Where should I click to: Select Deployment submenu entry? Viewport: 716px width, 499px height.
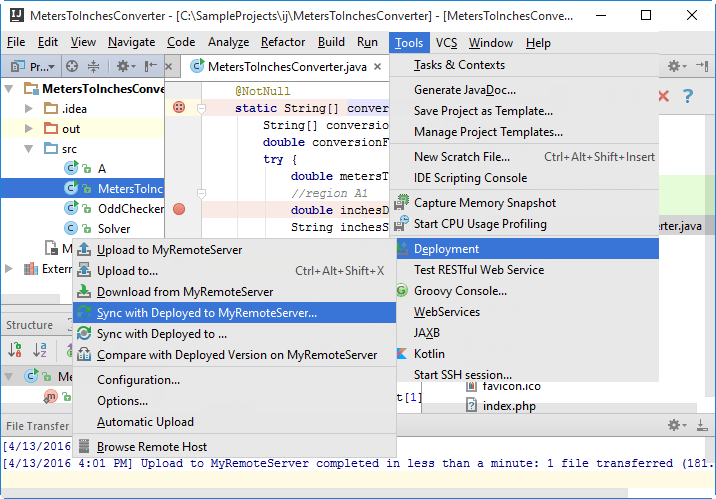(527, 249)
